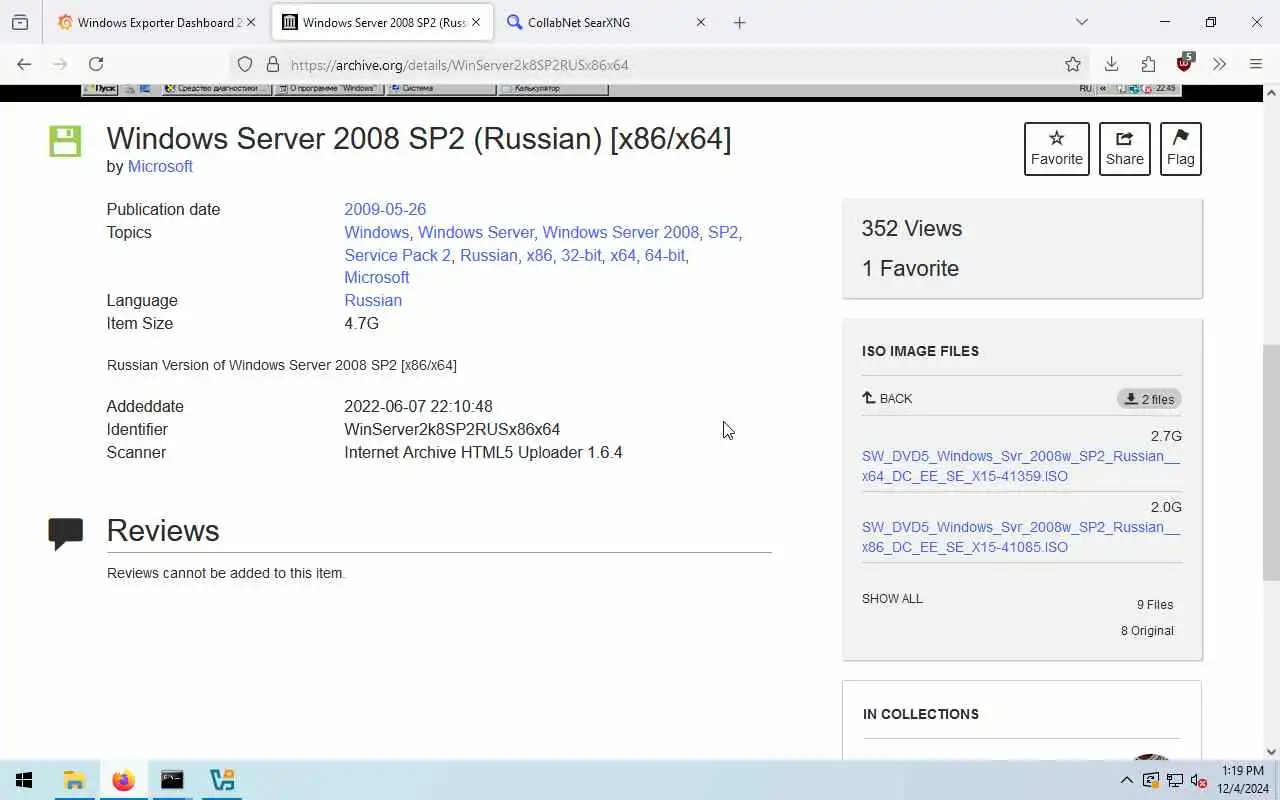Click the network tray icon

click(1174, 780)
